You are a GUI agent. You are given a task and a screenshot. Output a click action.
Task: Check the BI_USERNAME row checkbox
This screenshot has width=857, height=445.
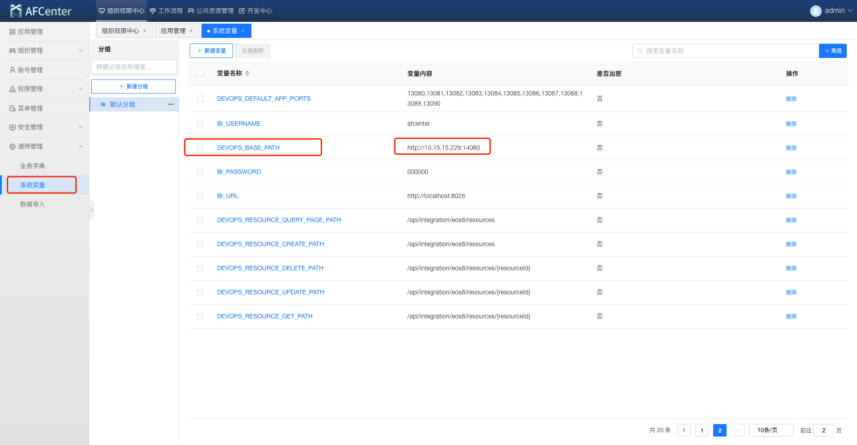click(x=200, y=123)
